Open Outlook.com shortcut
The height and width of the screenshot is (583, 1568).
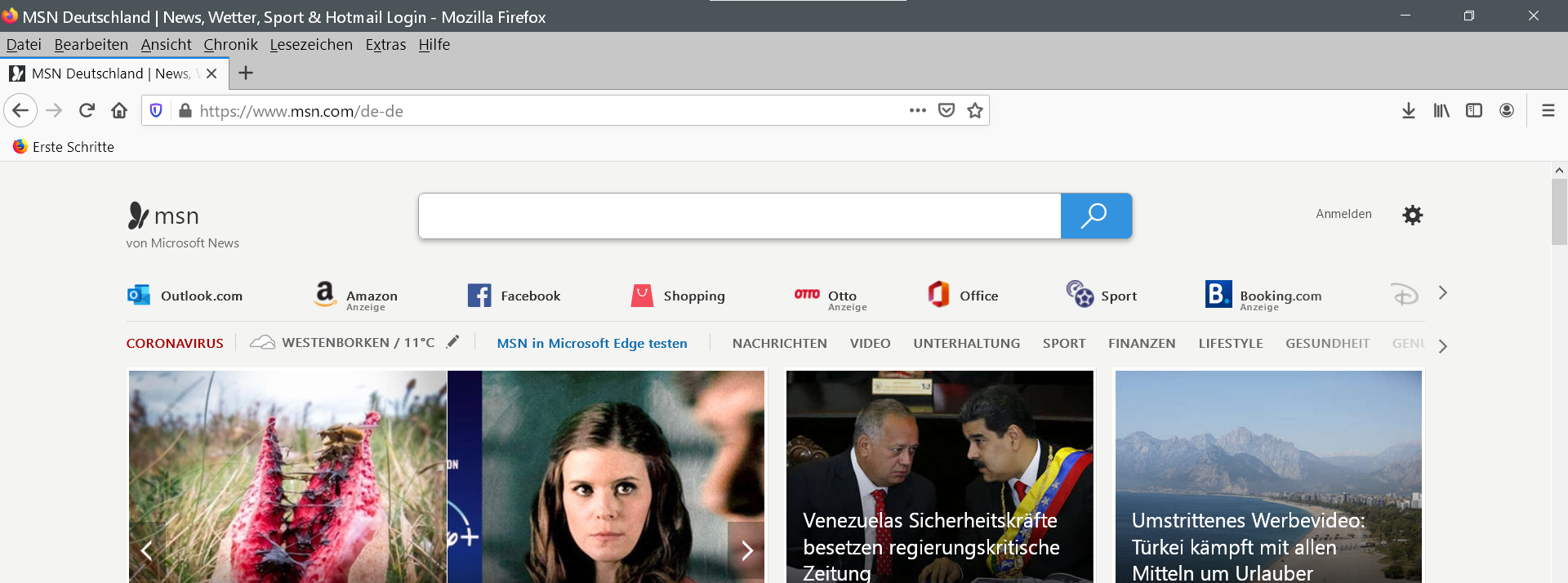[185, 296]
